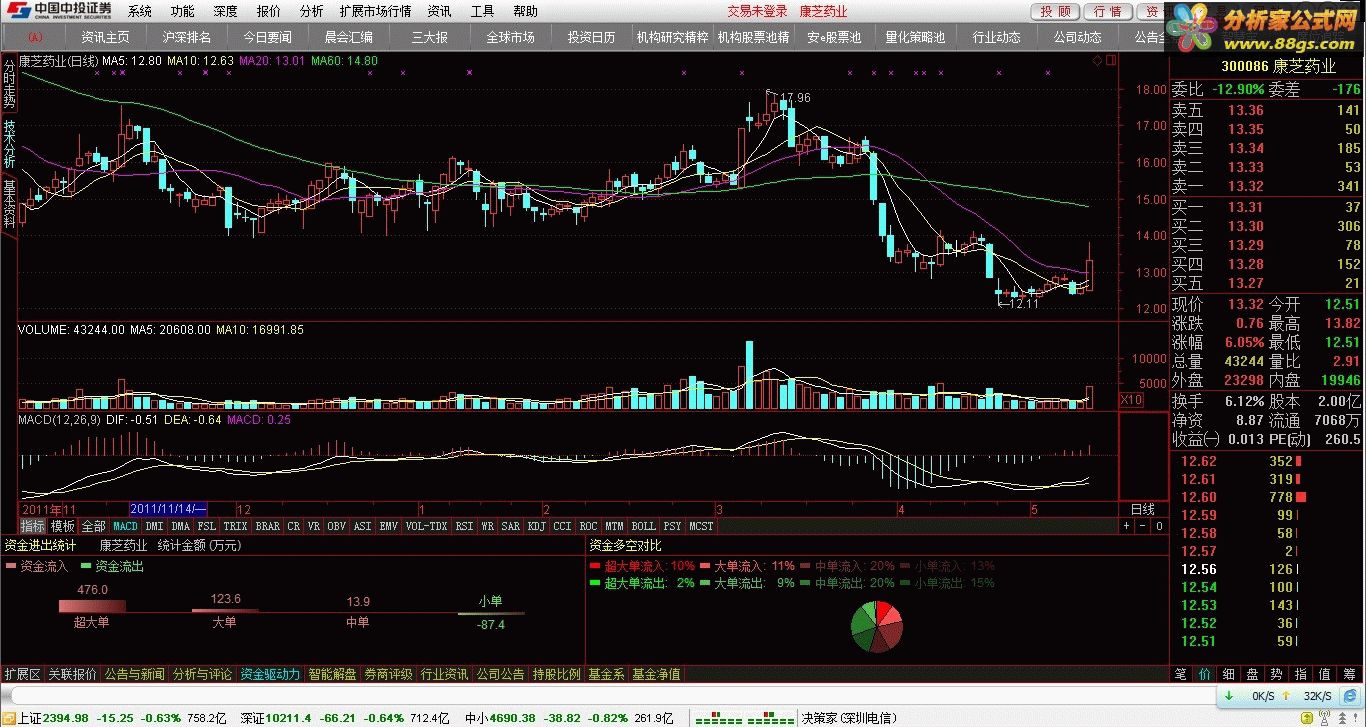Switch to the 值 value tab
Screen dimensions: 1366x727
click(1325, 674)
